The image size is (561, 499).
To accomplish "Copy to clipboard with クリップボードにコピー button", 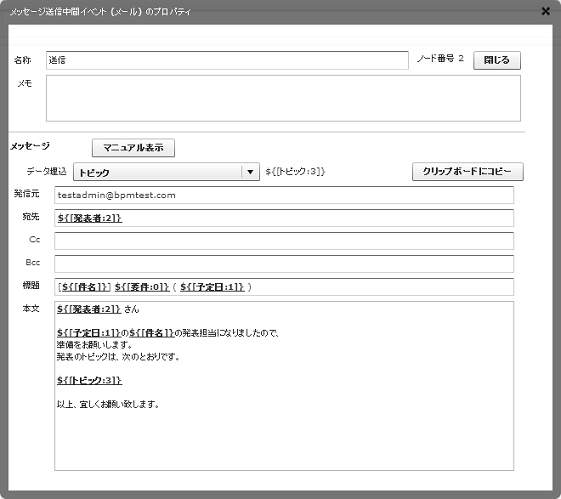I will 467,171.
